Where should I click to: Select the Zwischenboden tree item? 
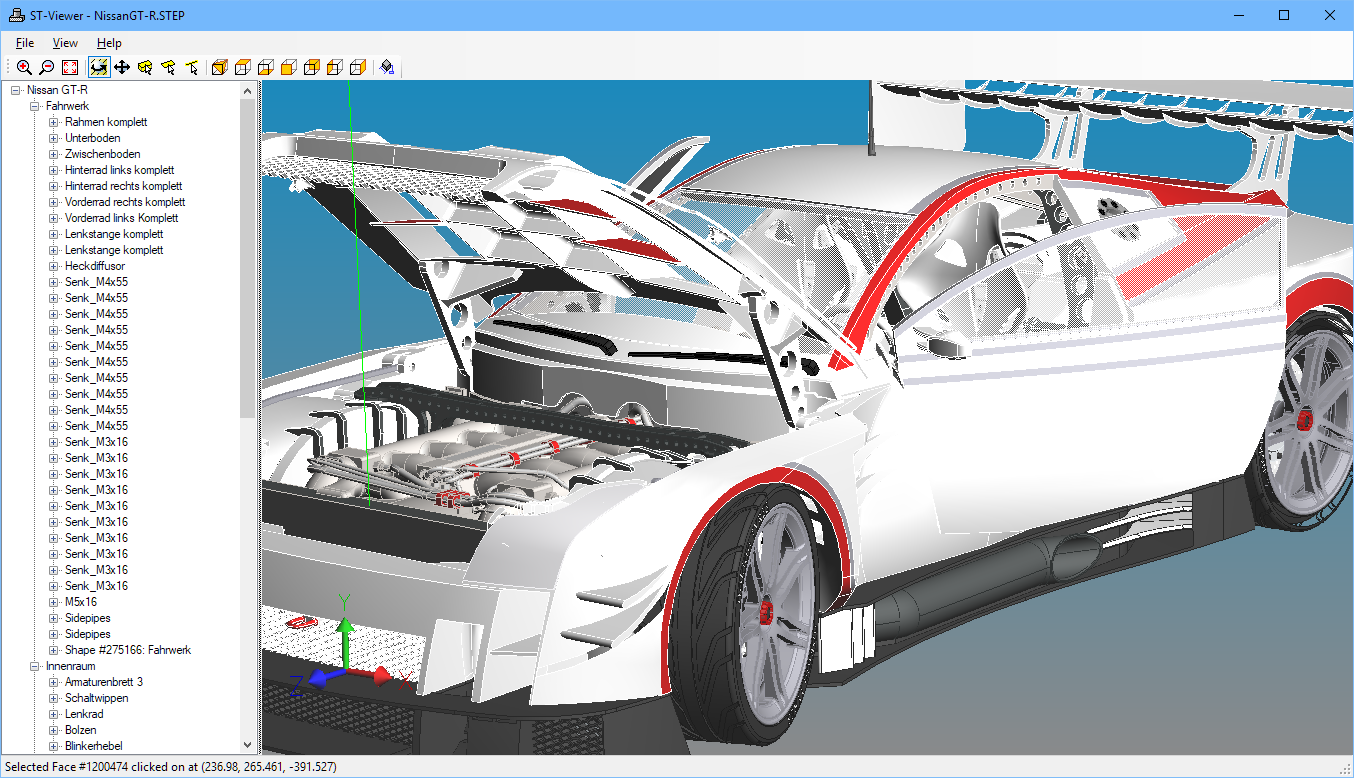pyautogui.click(x=103, y=154)
